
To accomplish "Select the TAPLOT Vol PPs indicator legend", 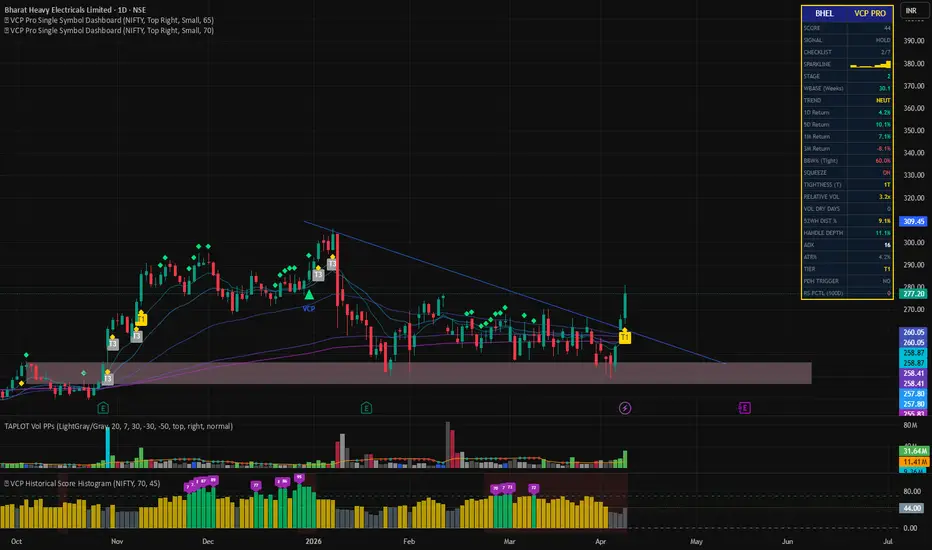I will click(118, 426).
